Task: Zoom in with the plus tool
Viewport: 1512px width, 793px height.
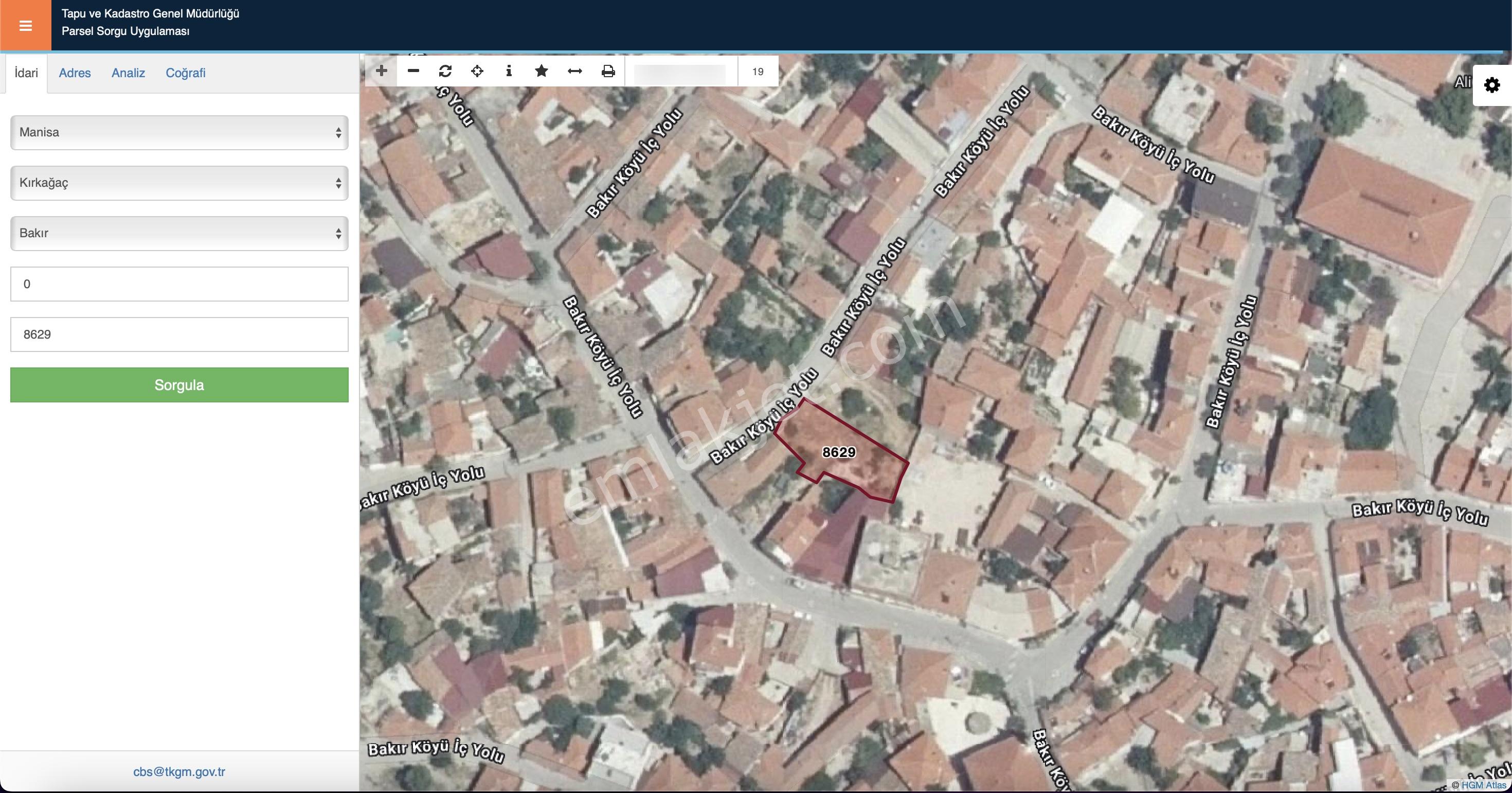Action: 382,71
